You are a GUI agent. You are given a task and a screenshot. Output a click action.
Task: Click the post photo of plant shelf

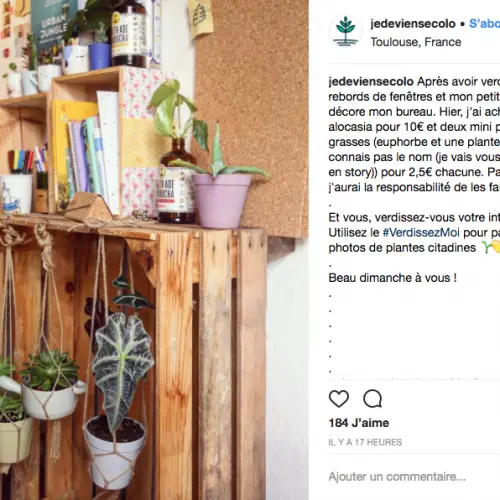[x=154, y=250]
